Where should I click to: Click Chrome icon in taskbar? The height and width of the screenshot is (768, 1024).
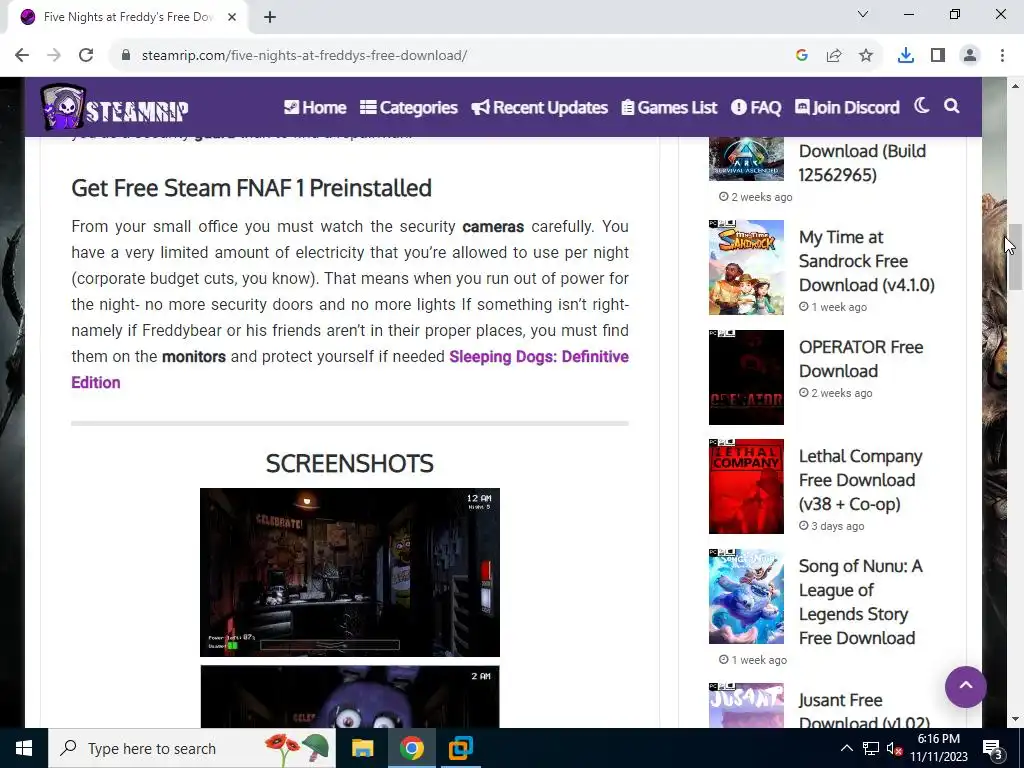point(411,748)
